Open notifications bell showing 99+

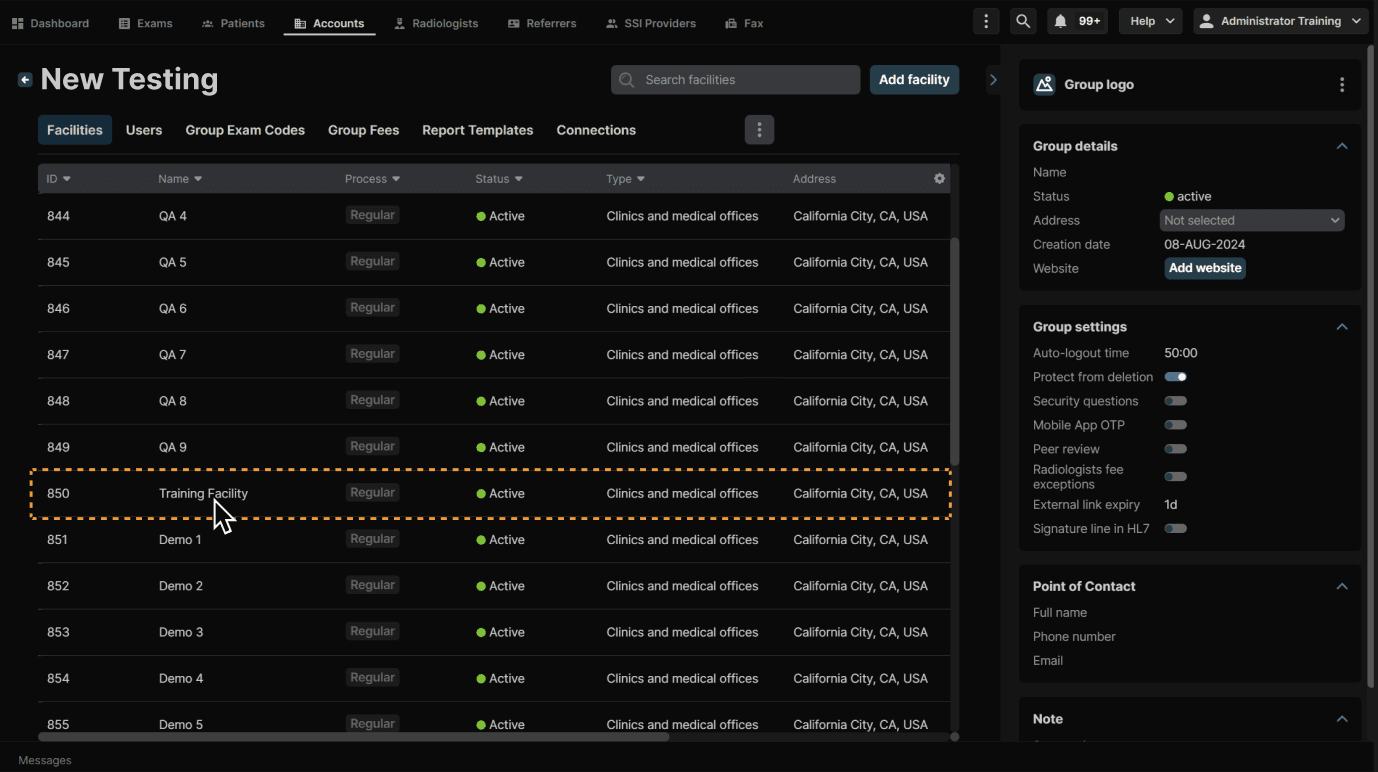click(x=1077, y=21)
